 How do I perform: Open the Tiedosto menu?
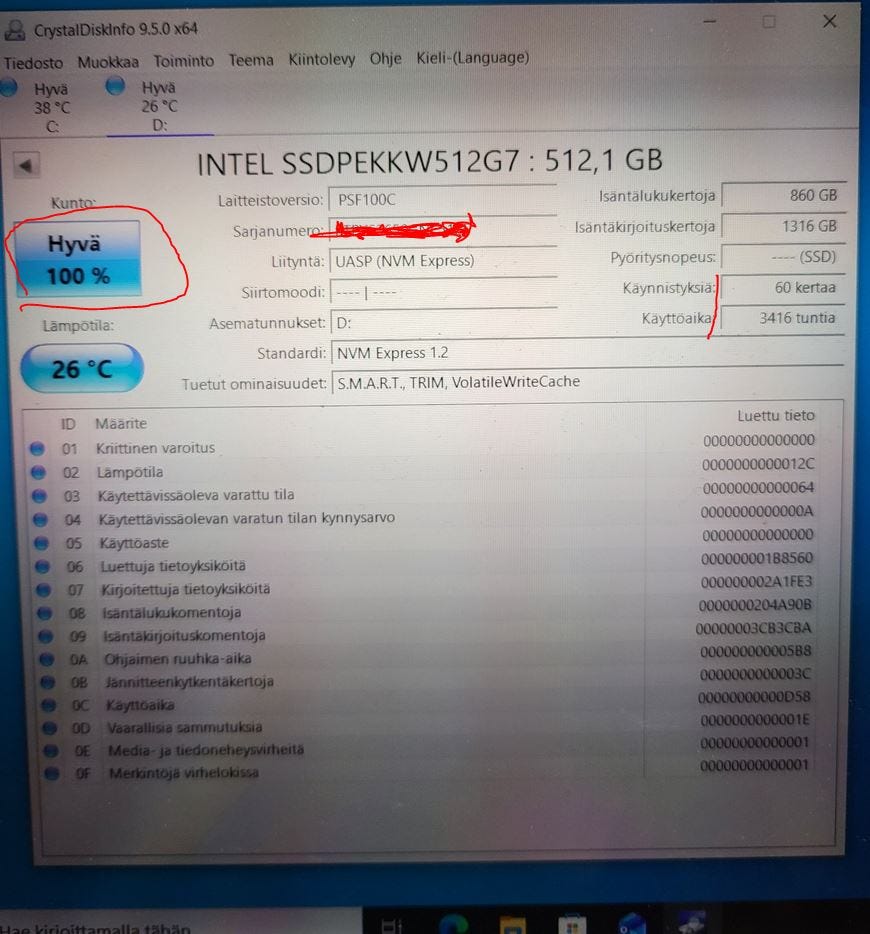[33, 63]
